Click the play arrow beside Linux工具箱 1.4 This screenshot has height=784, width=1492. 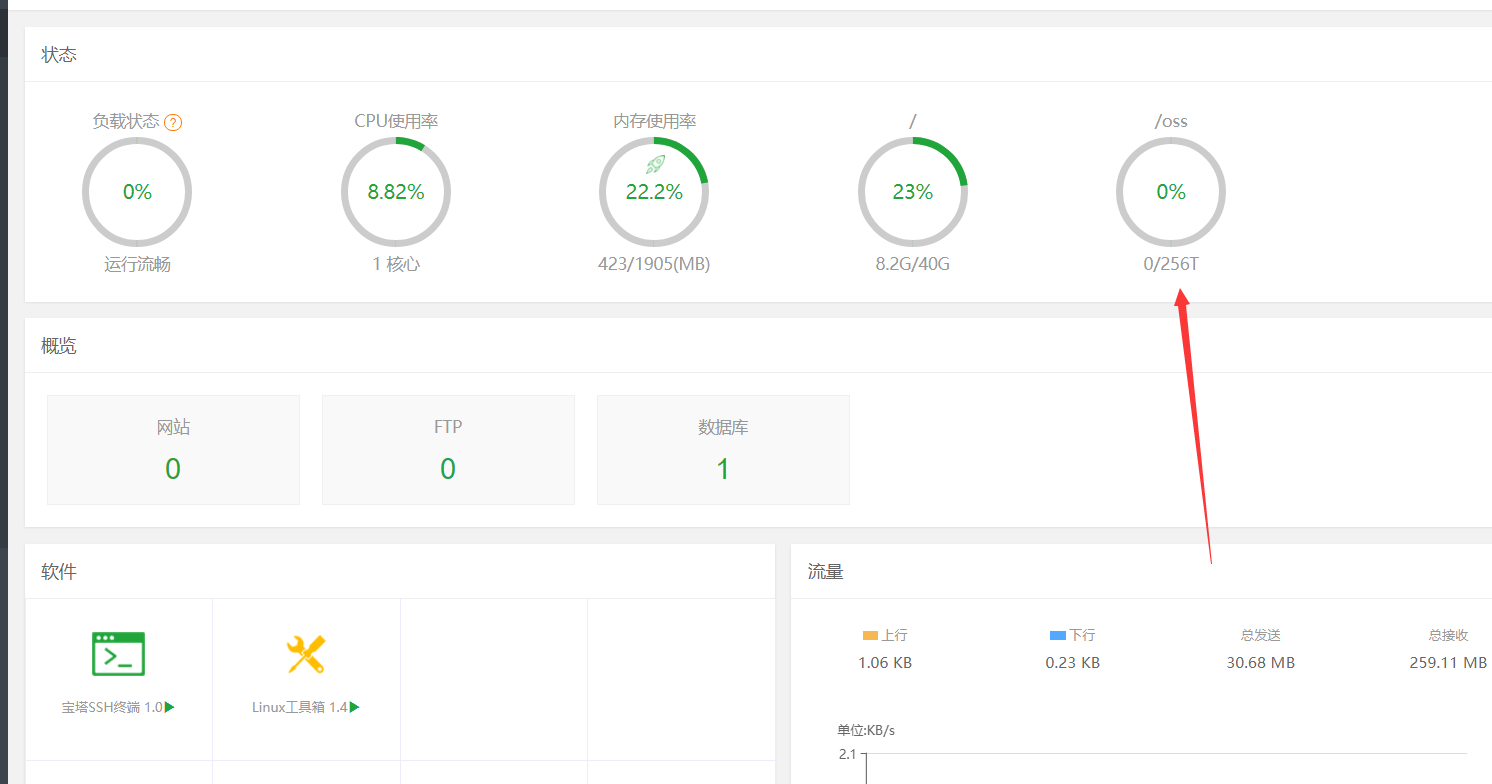point(354,707)
